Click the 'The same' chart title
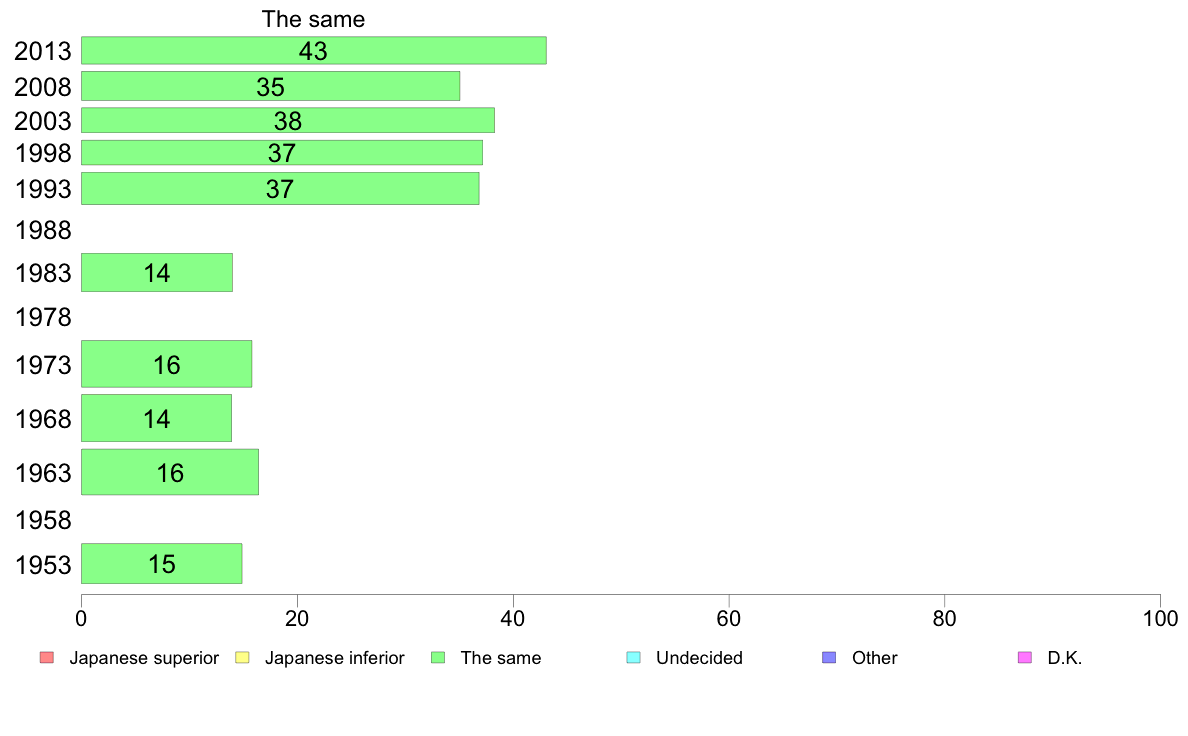The height and width of the screenshot is (736, 1188). pyautogui.click(x=313, y=19)
